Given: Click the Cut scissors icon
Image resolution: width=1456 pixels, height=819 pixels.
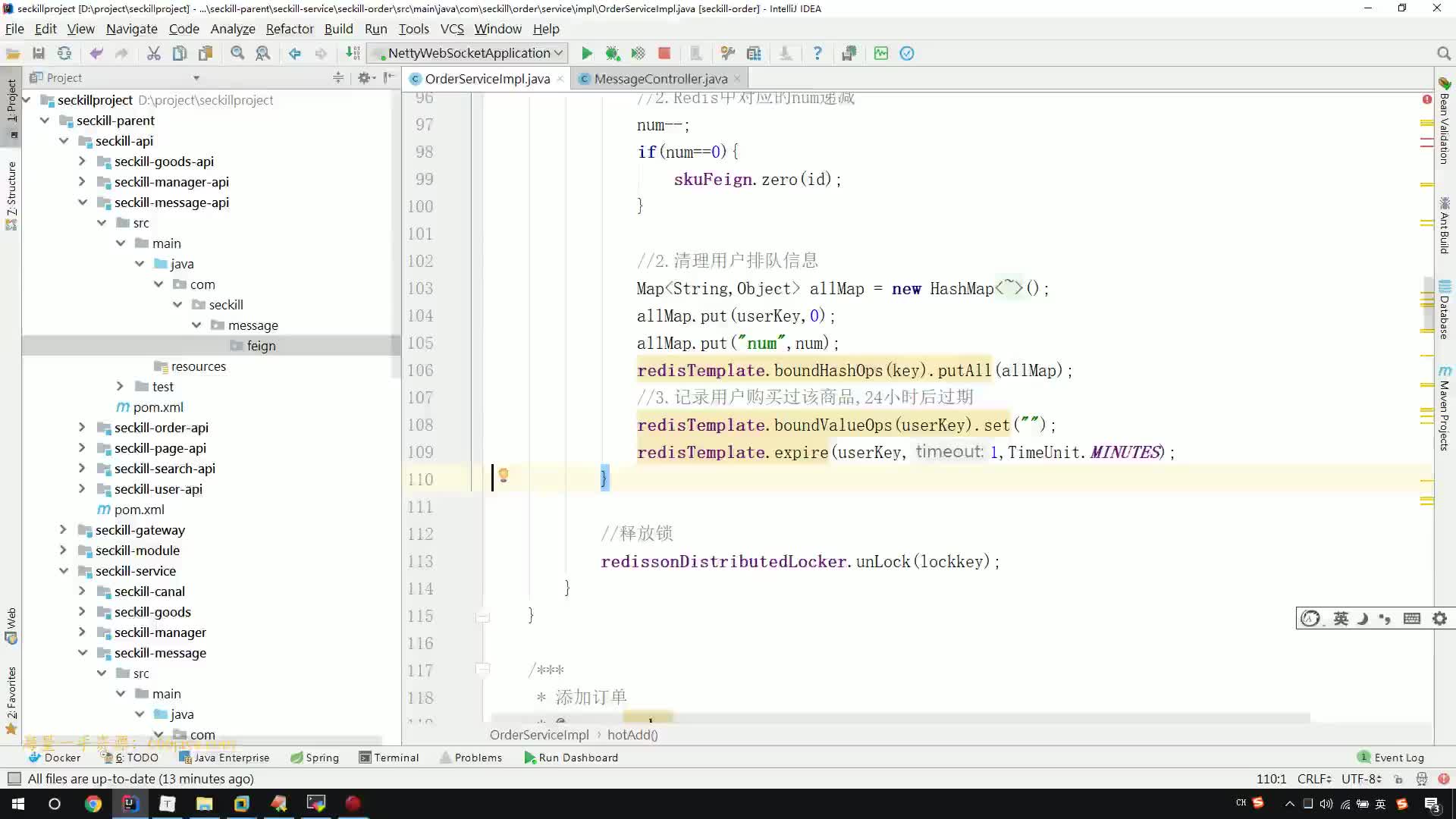Looking at the screenshot, I should tap(153, 53).
